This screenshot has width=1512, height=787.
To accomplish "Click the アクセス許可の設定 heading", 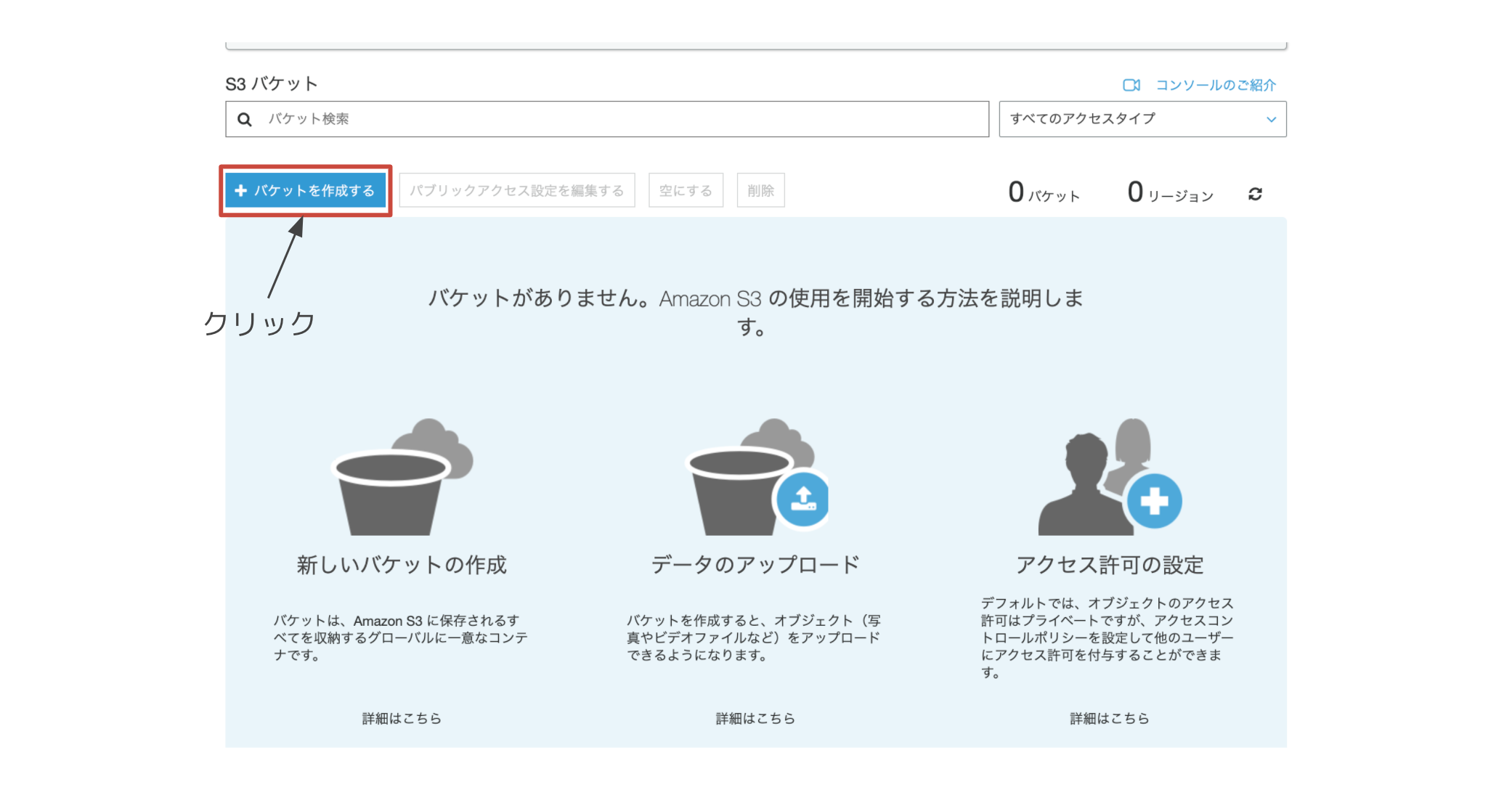I will pos(1109,565).
